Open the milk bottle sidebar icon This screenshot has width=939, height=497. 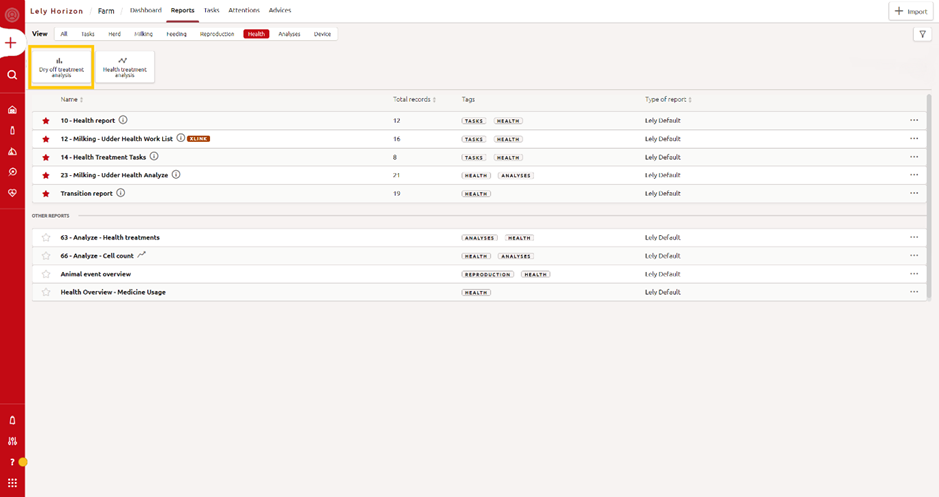tap(12, 131)
